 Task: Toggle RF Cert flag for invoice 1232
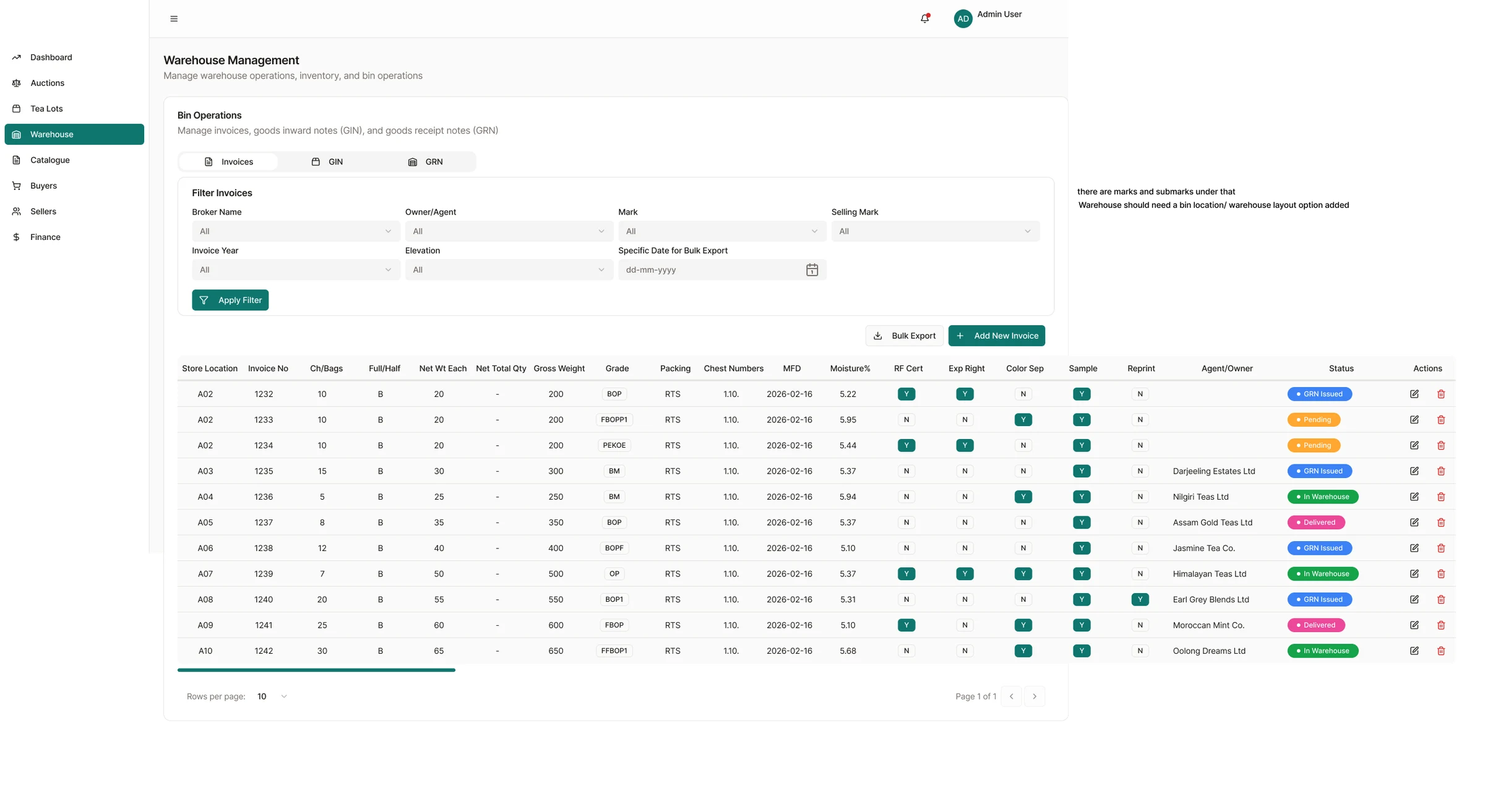click(906, 394)
